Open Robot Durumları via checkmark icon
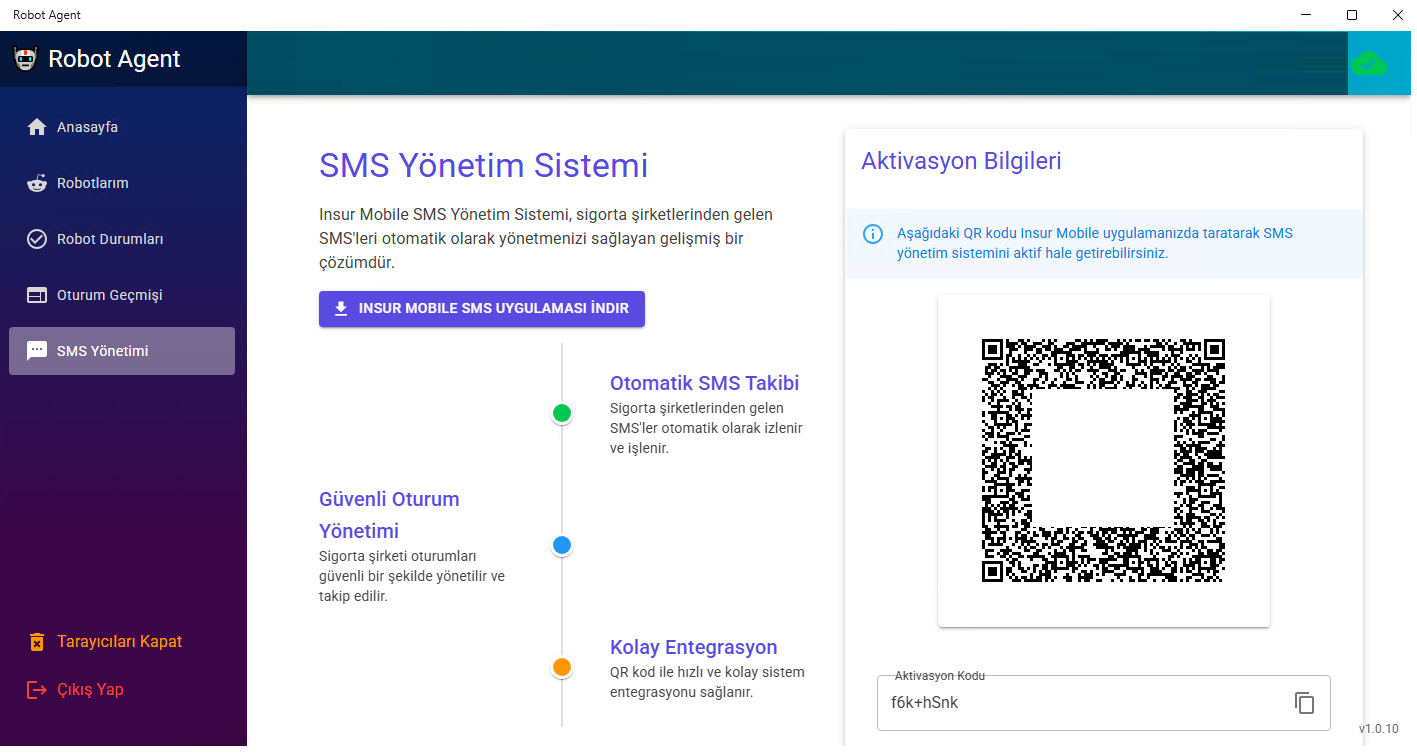 click(x=38, y=238)
